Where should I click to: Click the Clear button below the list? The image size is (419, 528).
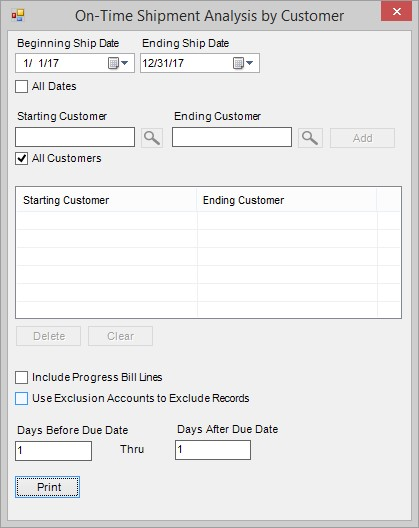[121, 336]
